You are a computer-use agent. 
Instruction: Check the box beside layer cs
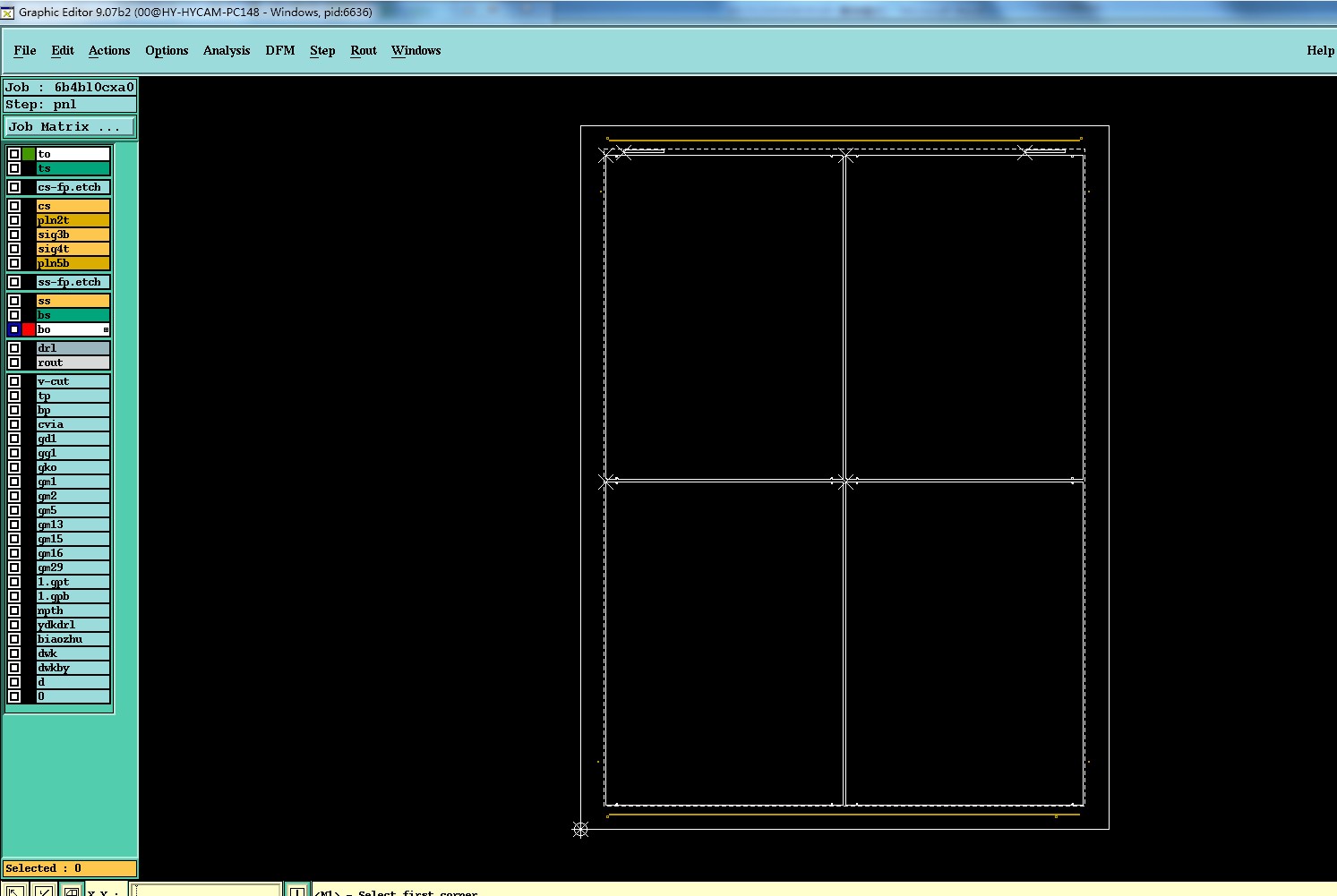click(14, 206)
